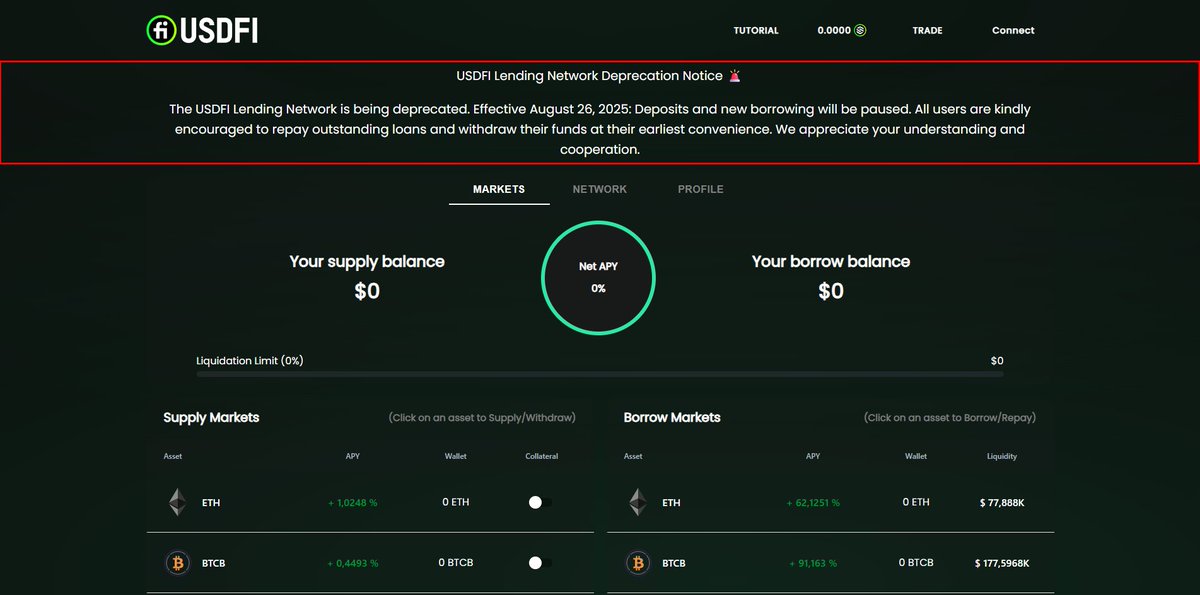Image resolution: width=1200 pixels, height=595 pixels.
Task: Click Your supply balance $0 amount
Action: 367,291
